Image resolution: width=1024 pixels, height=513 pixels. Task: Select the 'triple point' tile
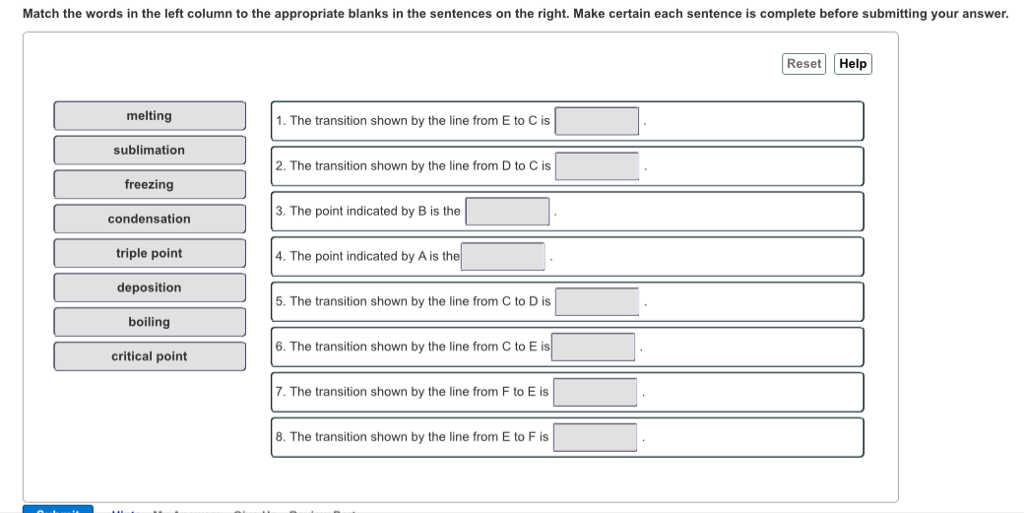(x=149, y=253)
